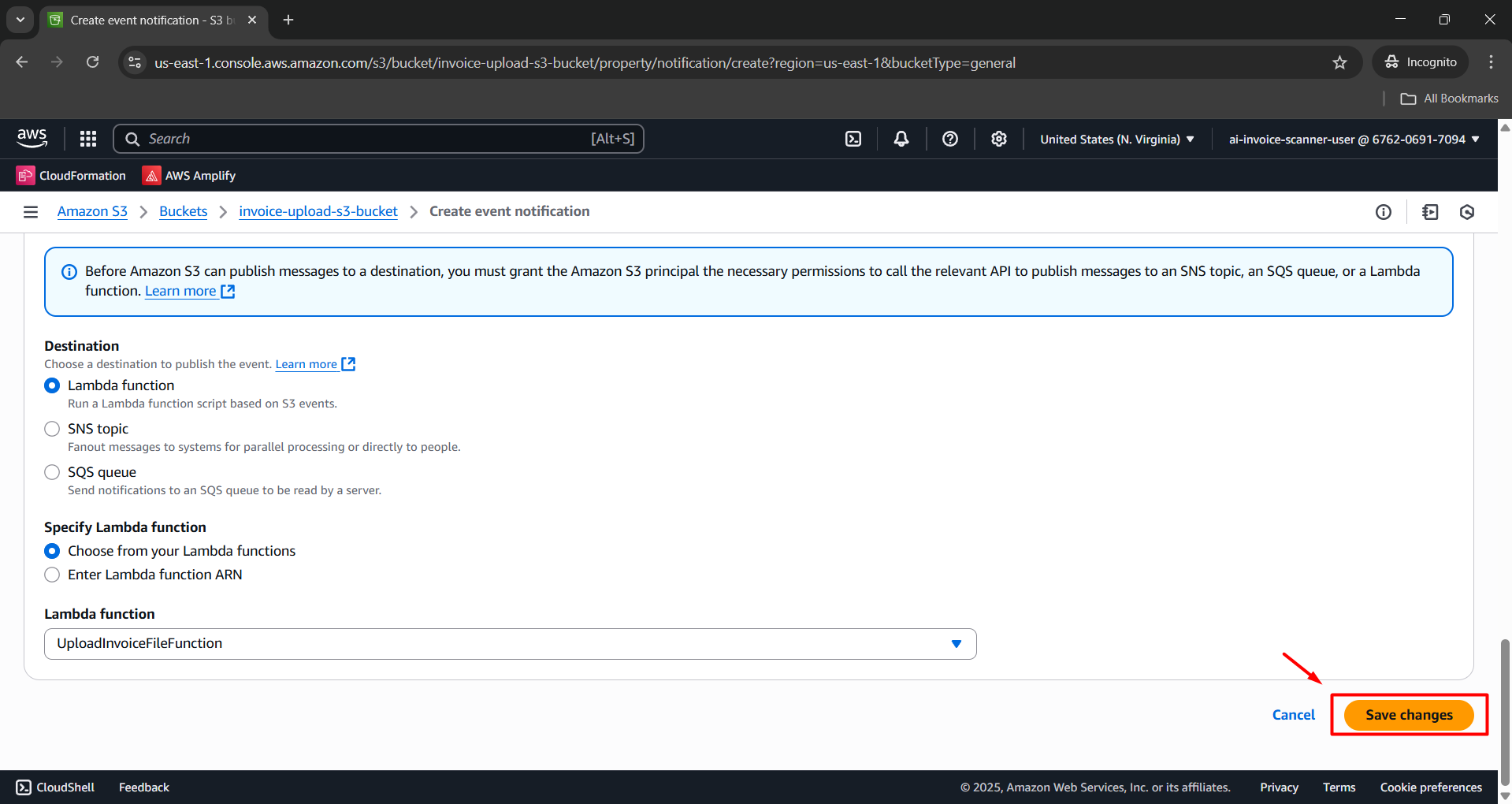Choose Enter Lambda function ARN option
Image resolution: width=1512 pixels, height=804 pixels.
coord(52,575)
